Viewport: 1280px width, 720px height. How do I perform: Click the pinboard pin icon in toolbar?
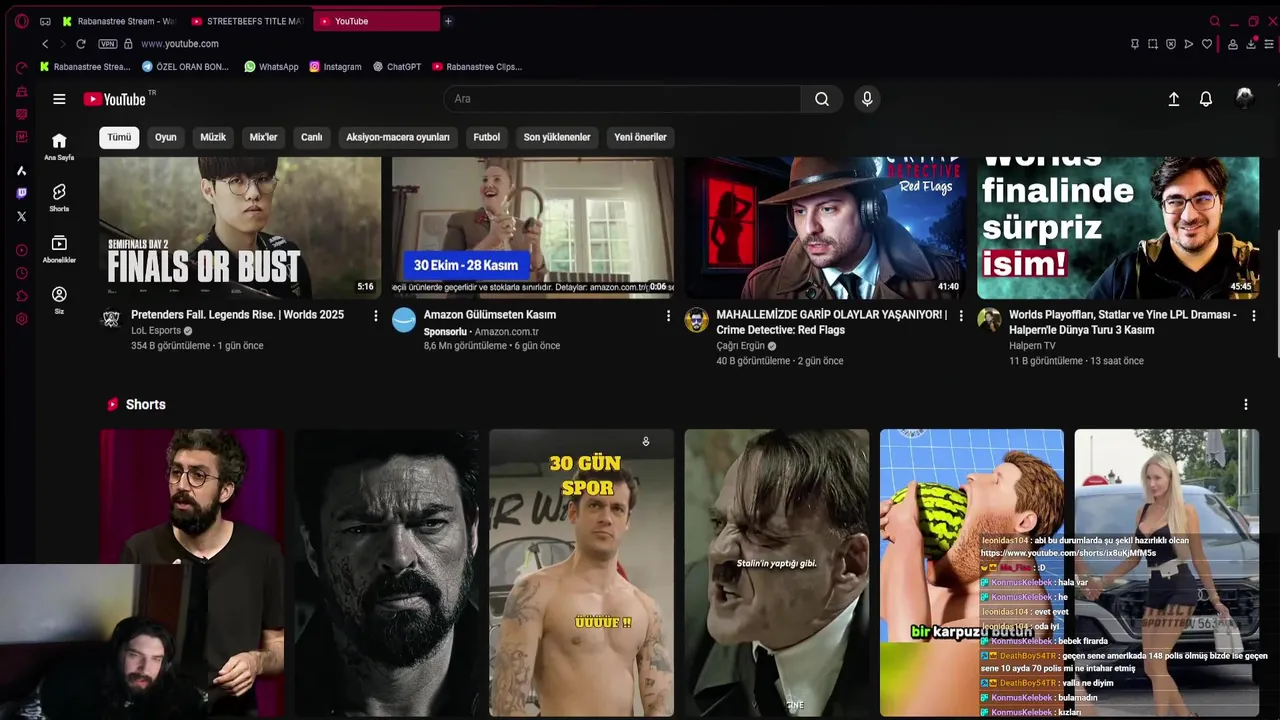(1135, 44)
